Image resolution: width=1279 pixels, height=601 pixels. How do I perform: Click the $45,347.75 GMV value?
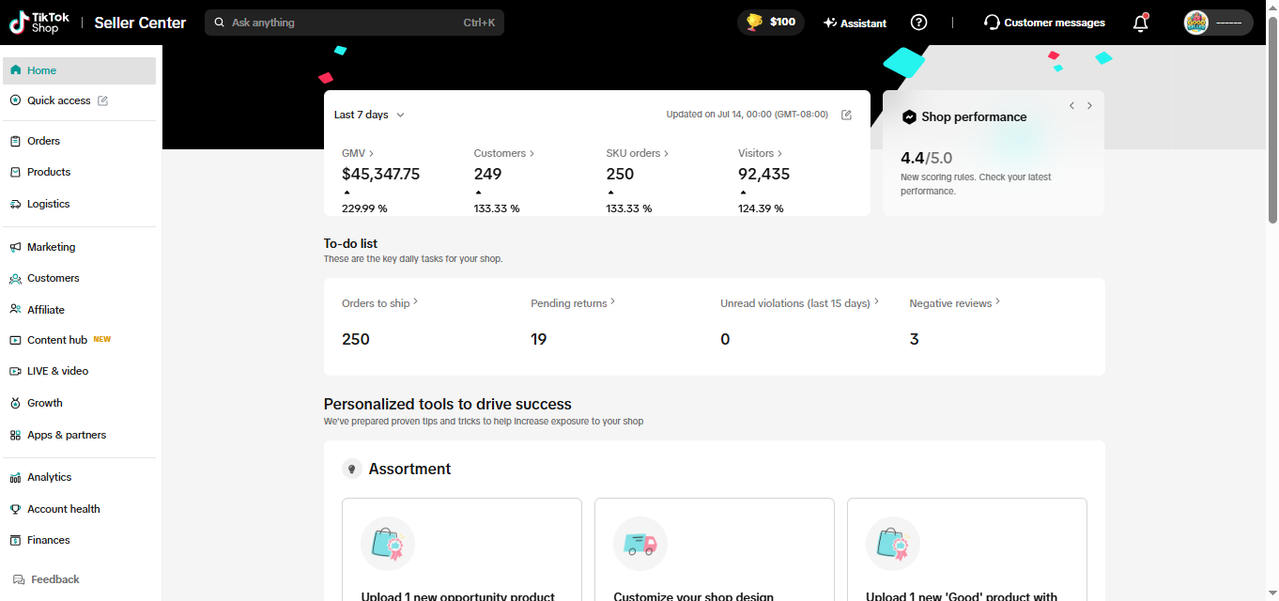click(381, 174)
